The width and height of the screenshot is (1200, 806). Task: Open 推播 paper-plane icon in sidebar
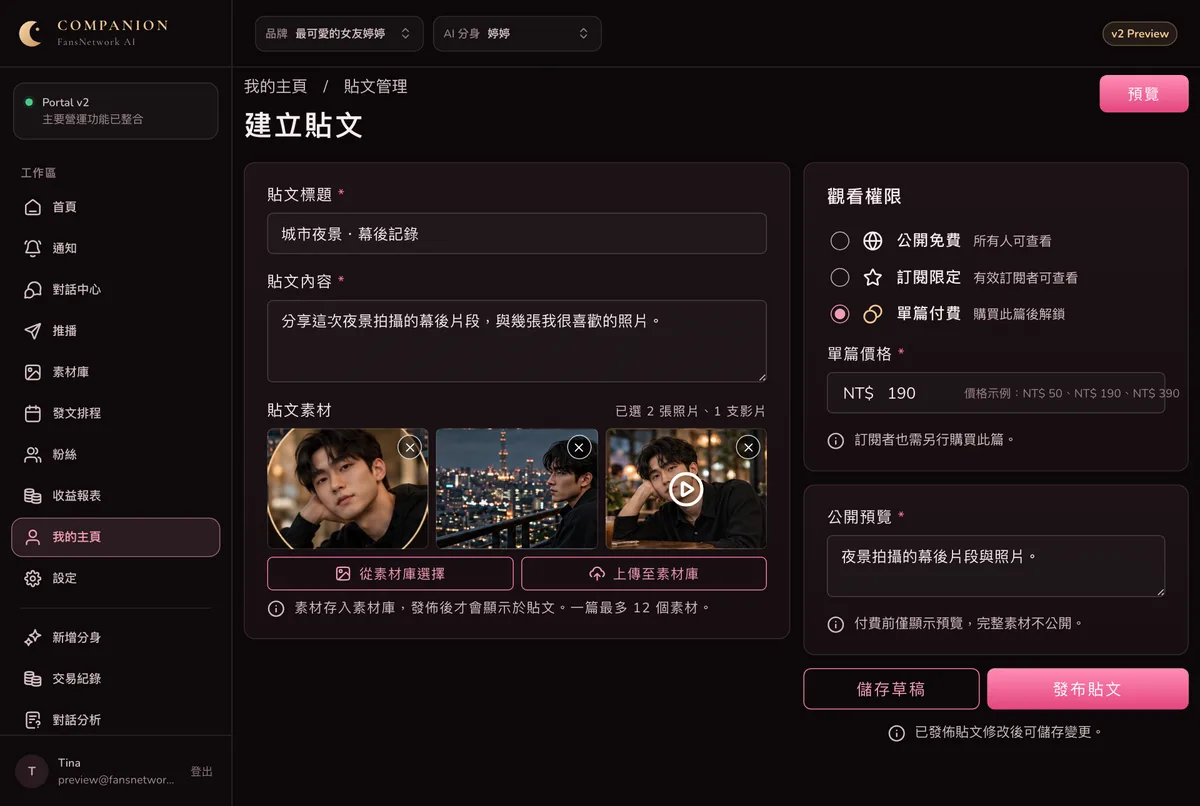33,331
